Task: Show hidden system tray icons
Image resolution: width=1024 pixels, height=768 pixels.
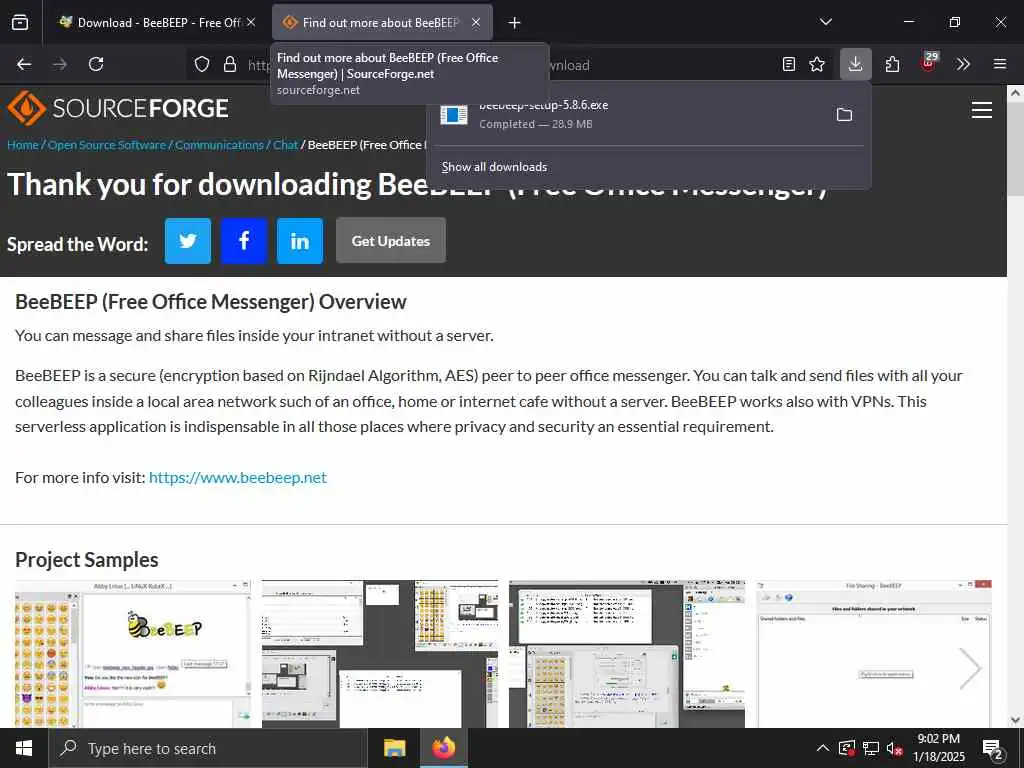Action: 823,748
